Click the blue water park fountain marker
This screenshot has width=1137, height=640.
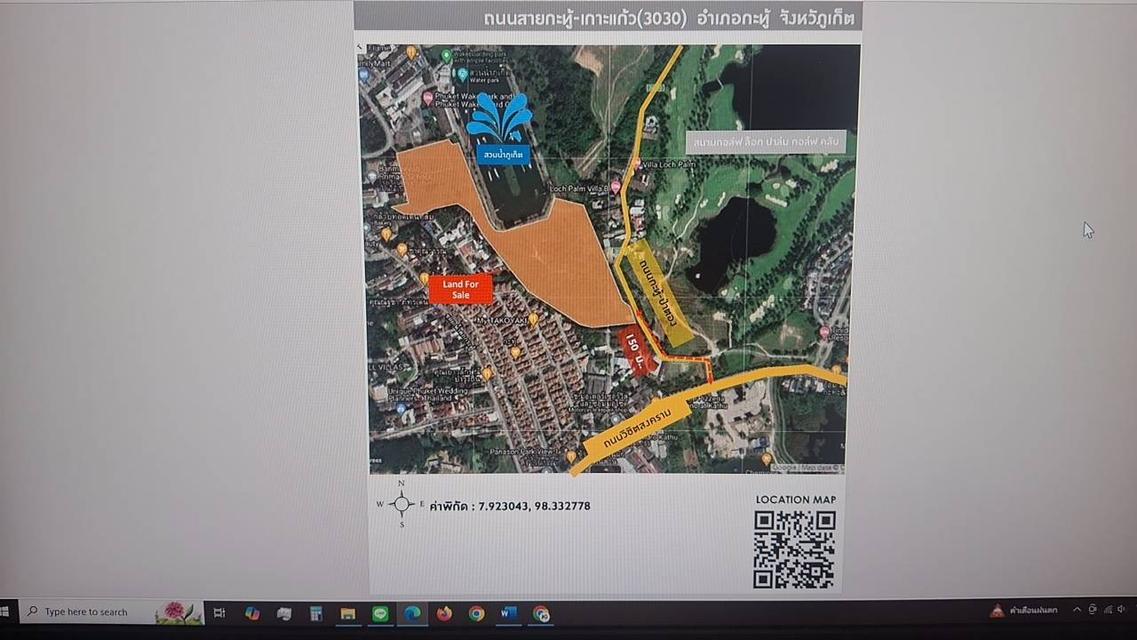[500, 128]
